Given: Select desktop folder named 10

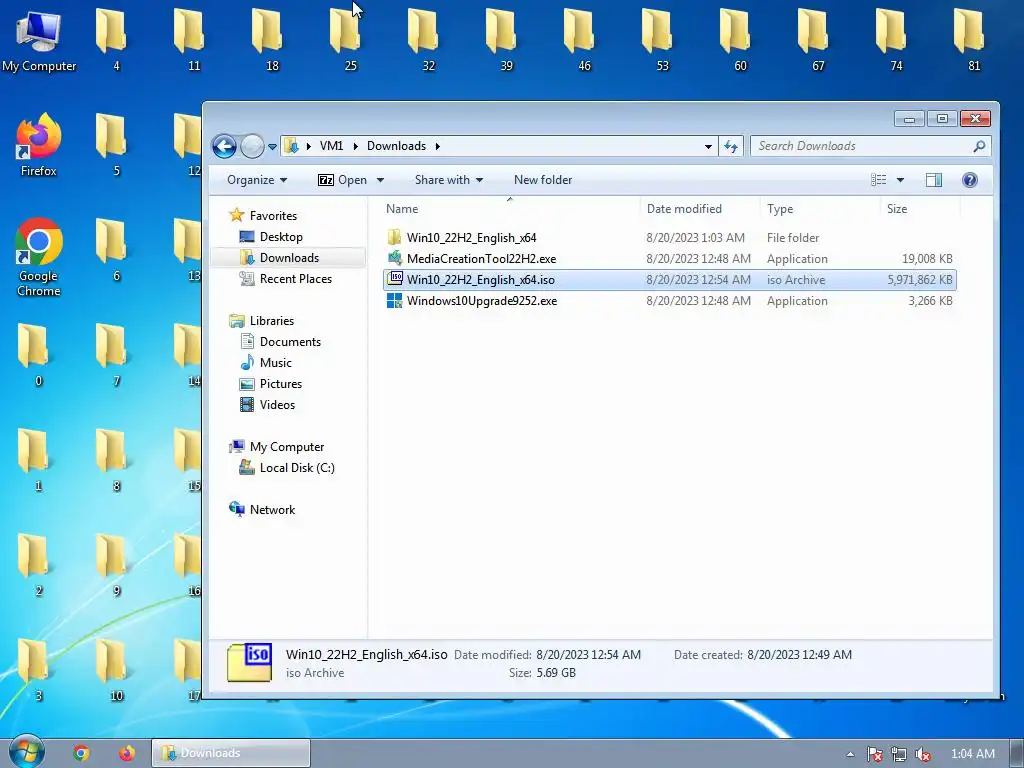Looking at the screenshot, I should 116,670.
